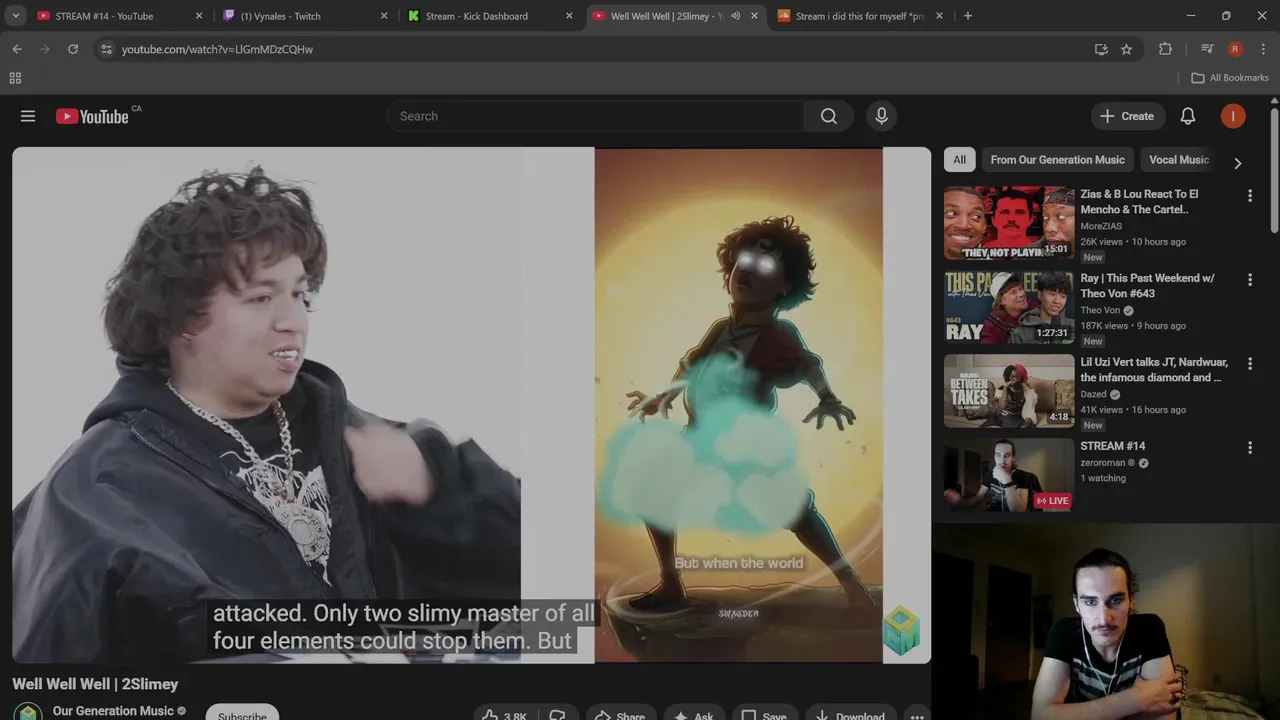The height and width of the screenshot is (720, 1280).
Task: Open the apps grid on bookmarks bar
Action: tap(15, 78)
